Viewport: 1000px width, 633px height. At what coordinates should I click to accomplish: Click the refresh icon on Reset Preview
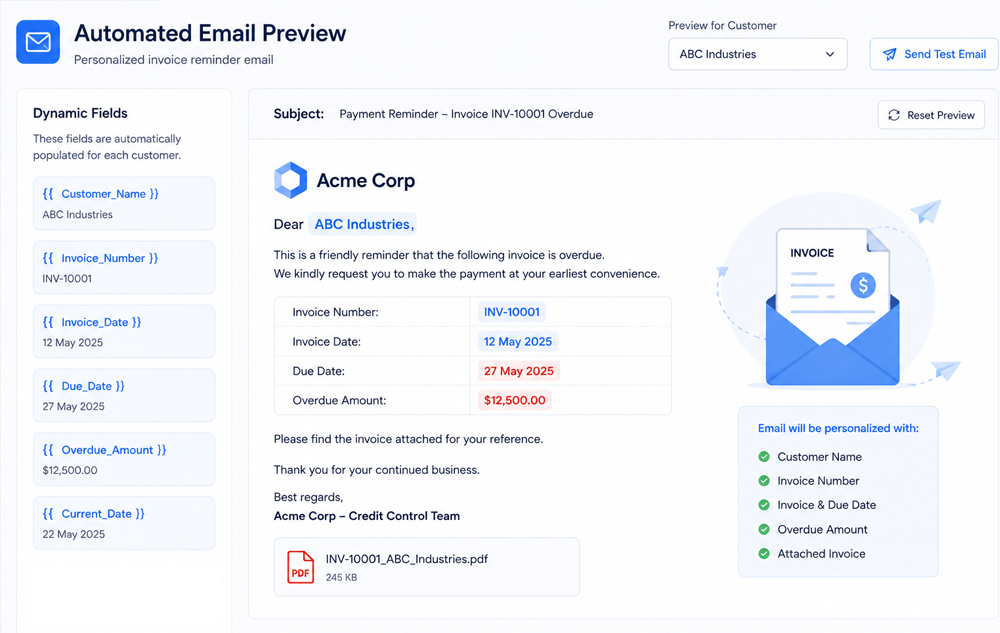pyautogui.click(x=893, y=115)
